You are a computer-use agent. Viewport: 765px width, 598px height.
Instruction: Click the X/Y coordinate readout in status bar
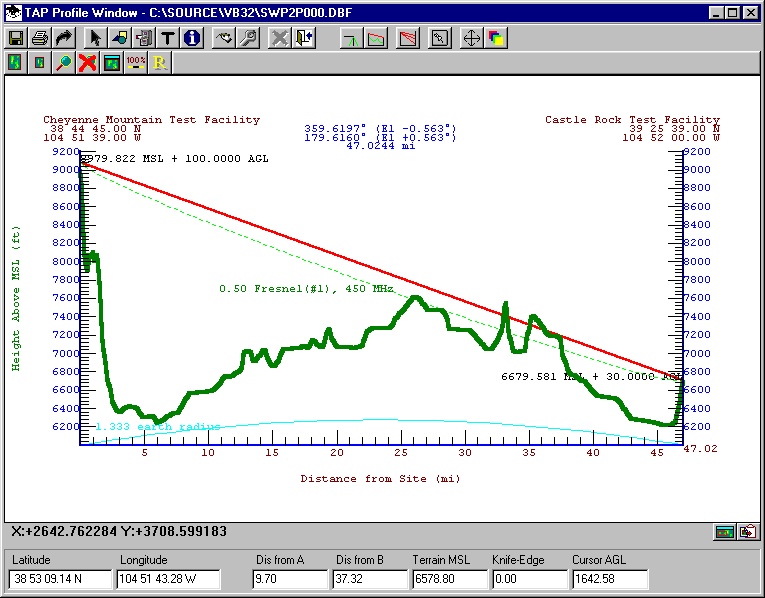[x=119, y=531]
